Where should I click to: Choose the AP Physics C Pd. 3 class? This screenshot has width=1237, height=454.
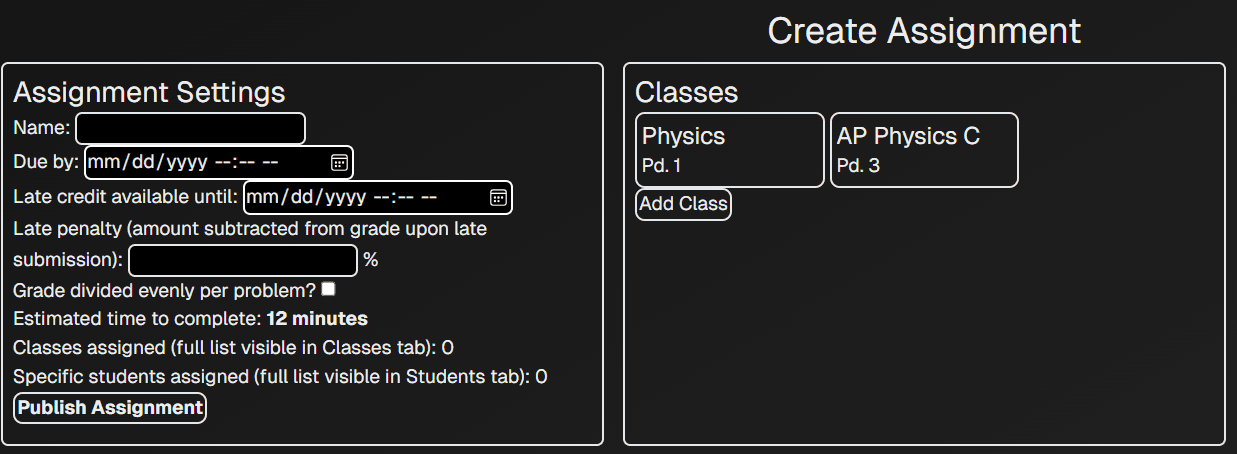pyautogui.click(x=923, y=150)
